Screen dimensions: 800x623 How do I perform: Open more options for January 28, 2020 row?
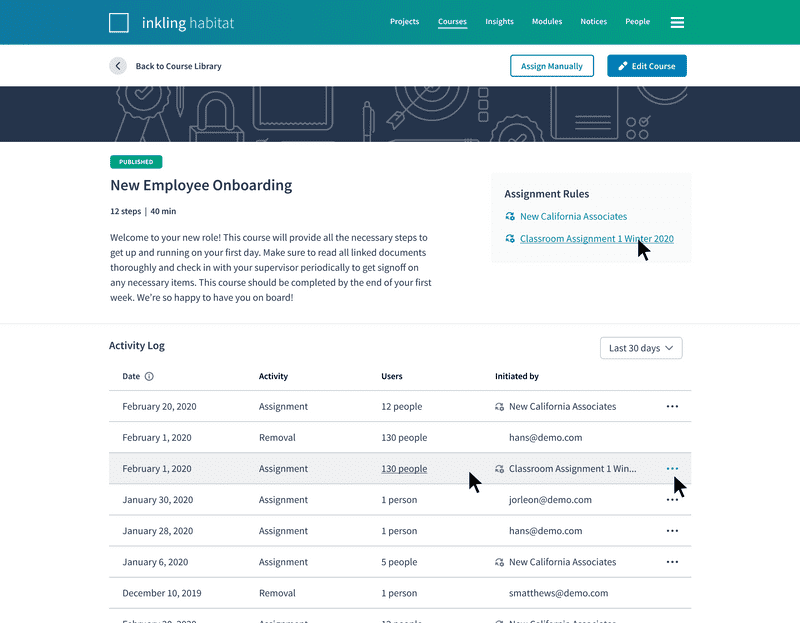pyautogui.click(x=672, y=531)
